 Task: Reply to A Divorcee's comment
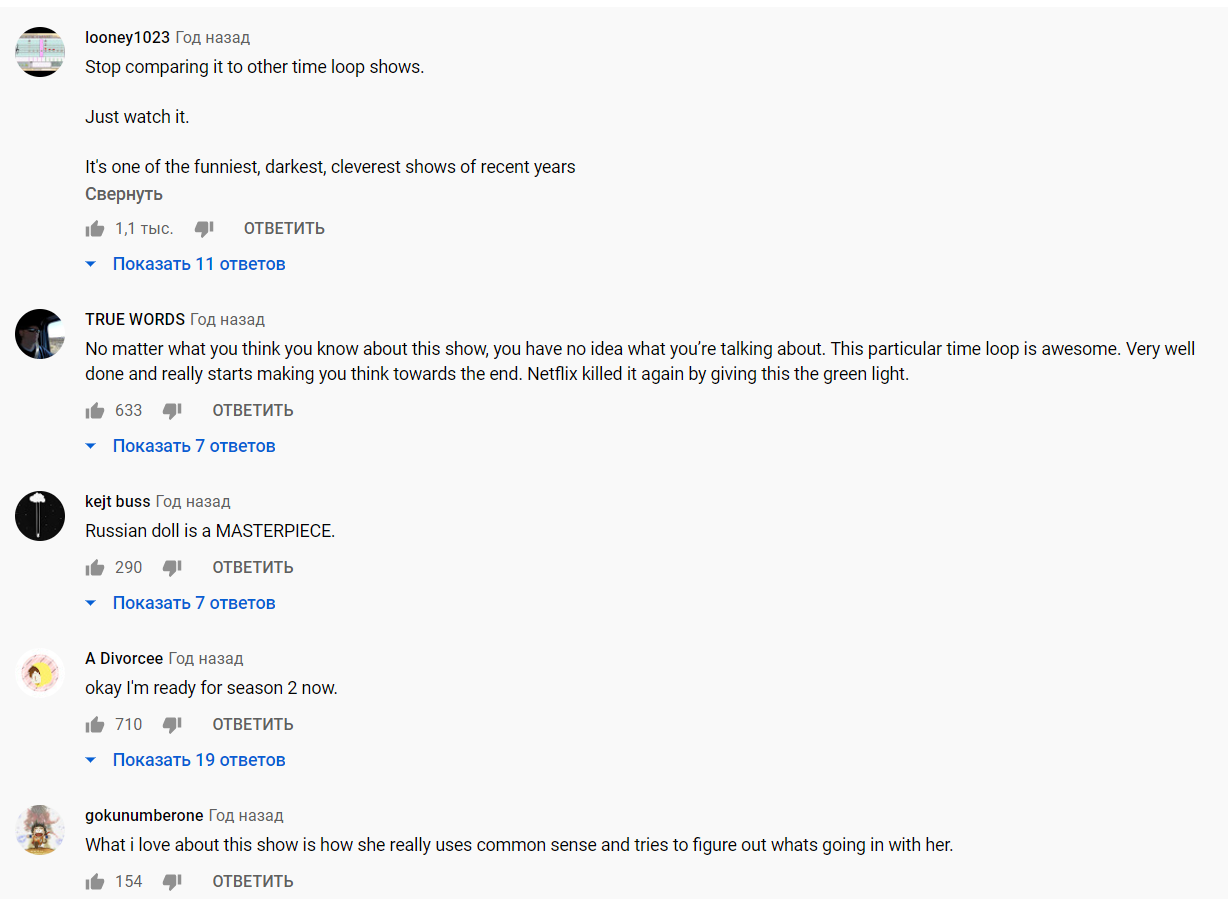(253, 725)
